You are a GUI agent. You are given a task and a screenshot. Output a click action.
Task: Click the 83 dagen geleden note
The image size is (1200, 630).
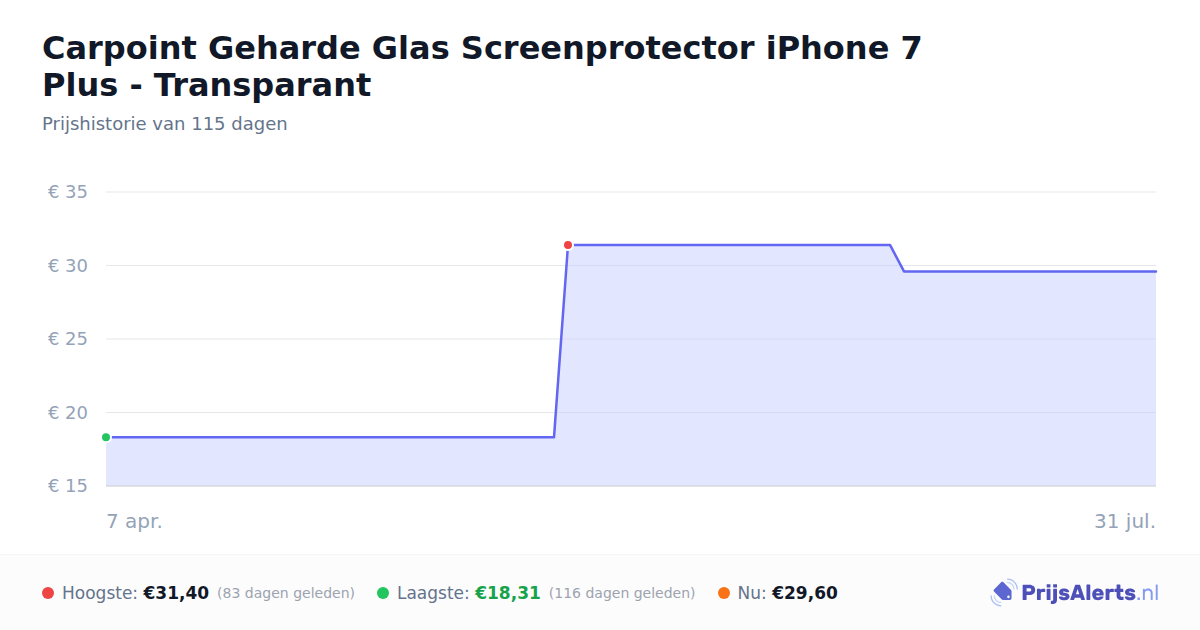point(286,594)
